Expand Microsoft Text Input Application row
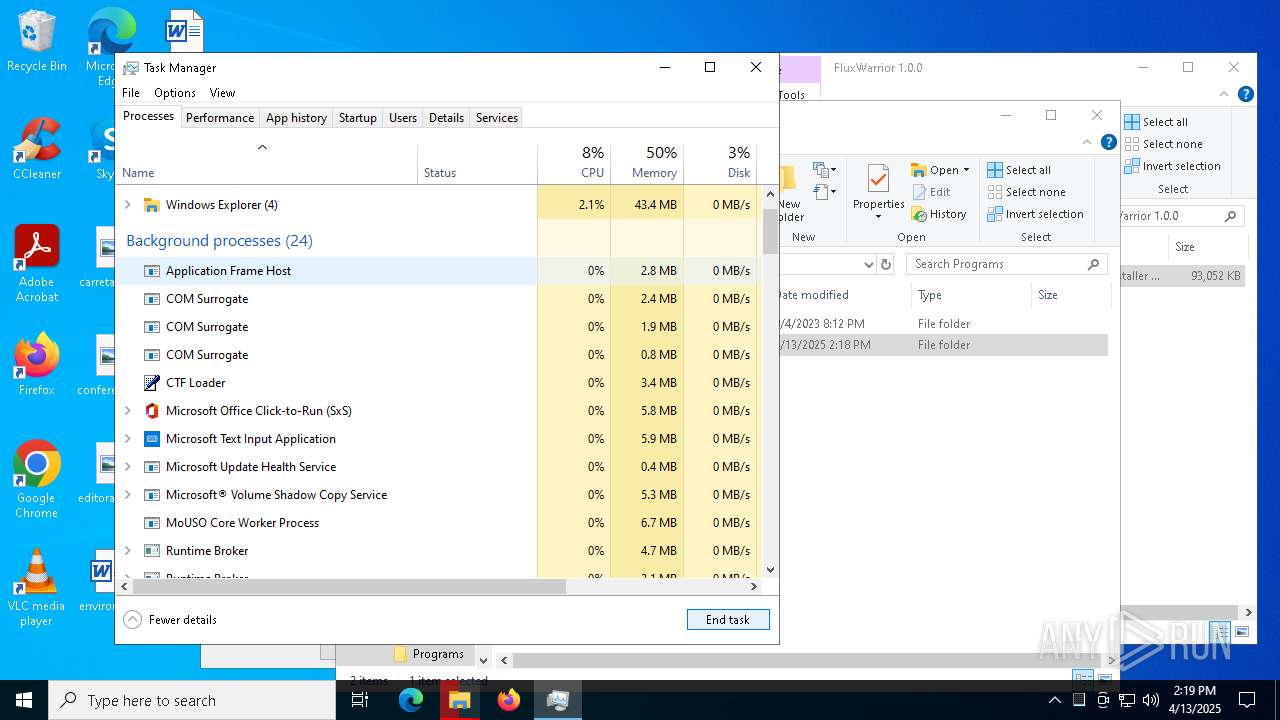 point(127,439)
